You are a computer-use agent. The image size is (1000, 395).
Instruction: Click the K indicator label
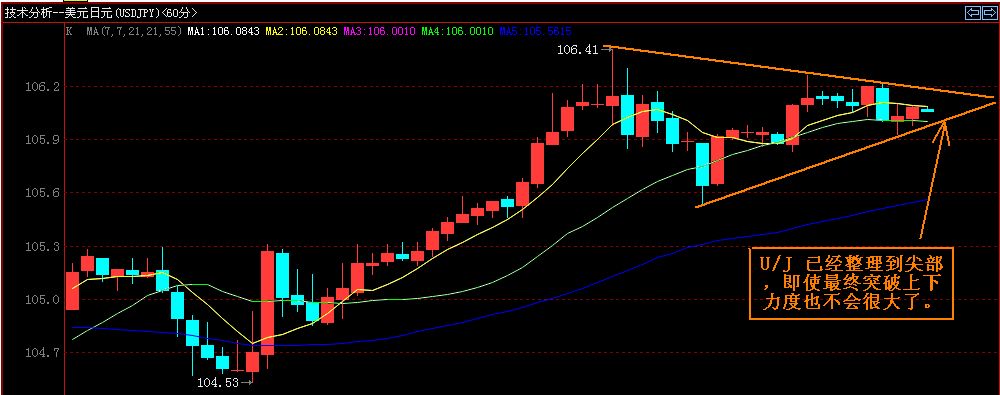click(x=68, y=30)
